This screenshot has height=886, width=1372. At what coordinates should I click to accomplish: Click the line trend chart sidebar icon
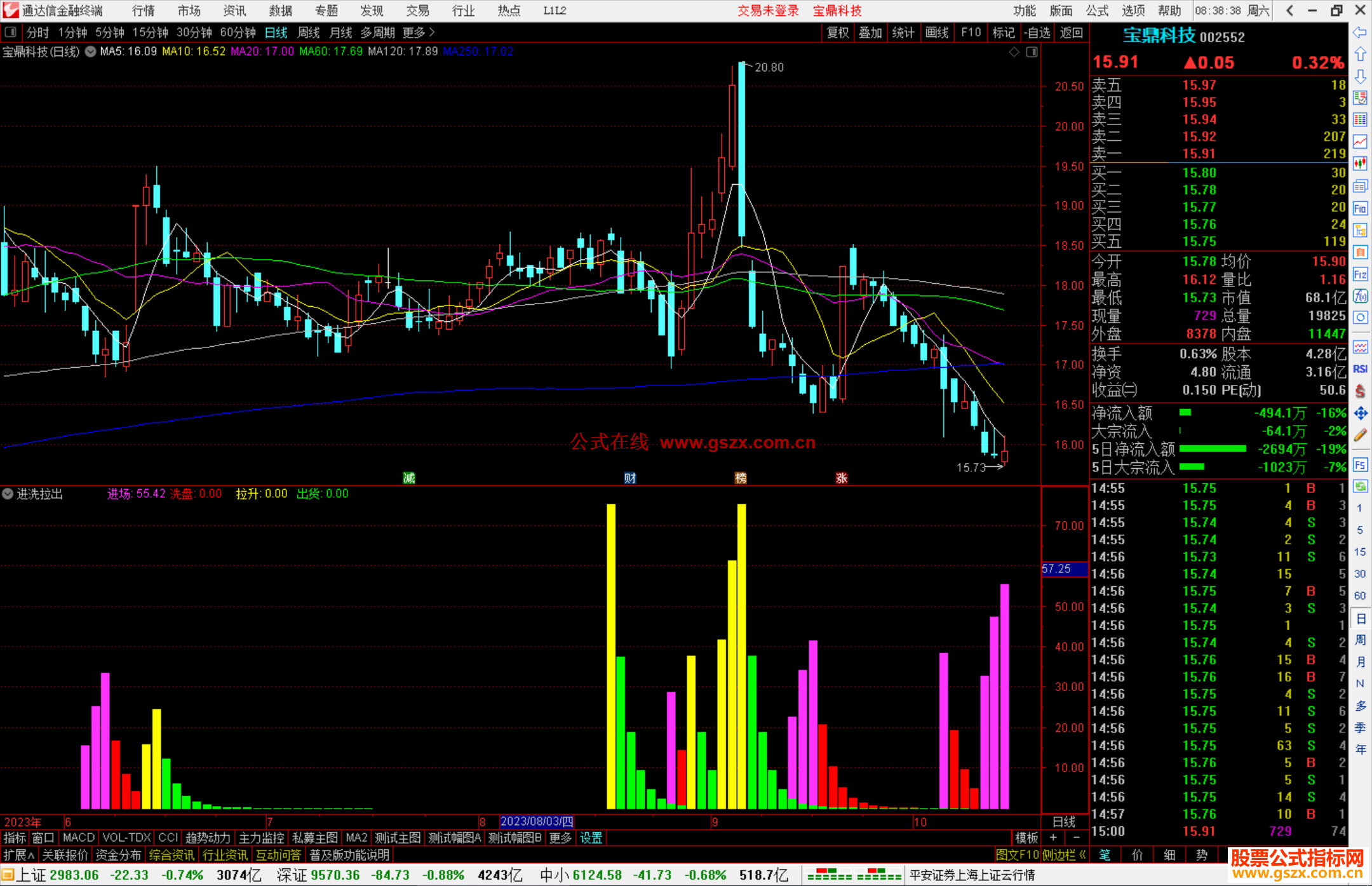[x=1360, y=142]
